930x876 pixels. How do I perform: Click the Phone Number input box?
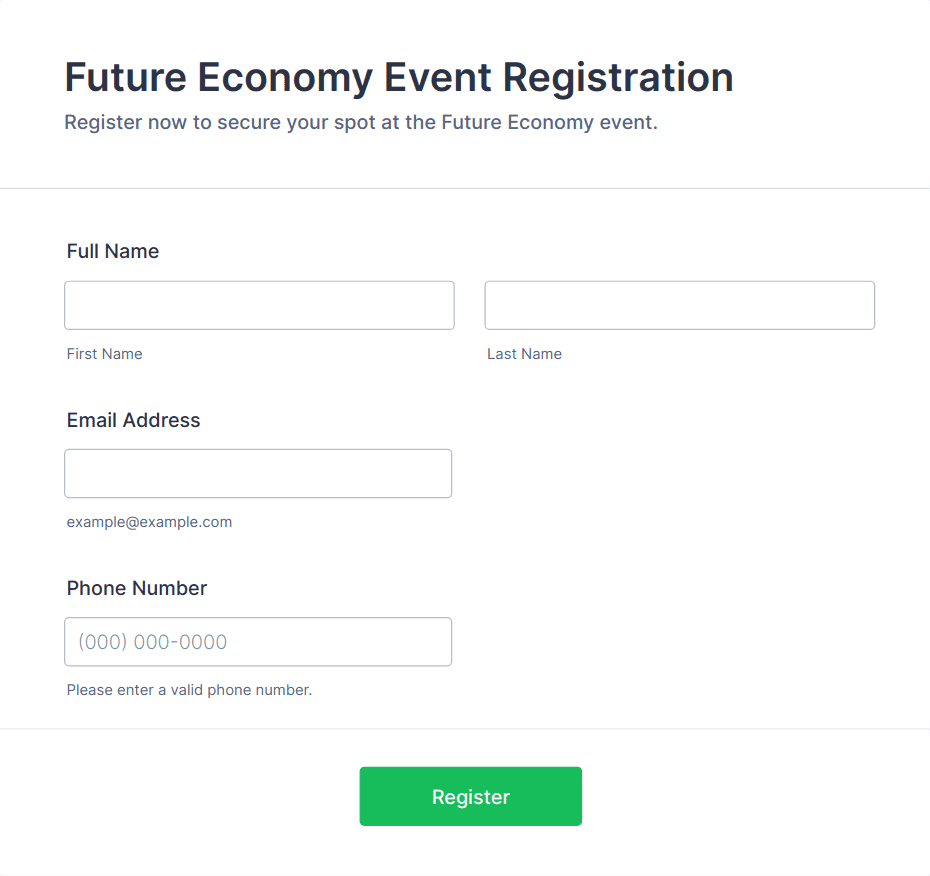258,641
